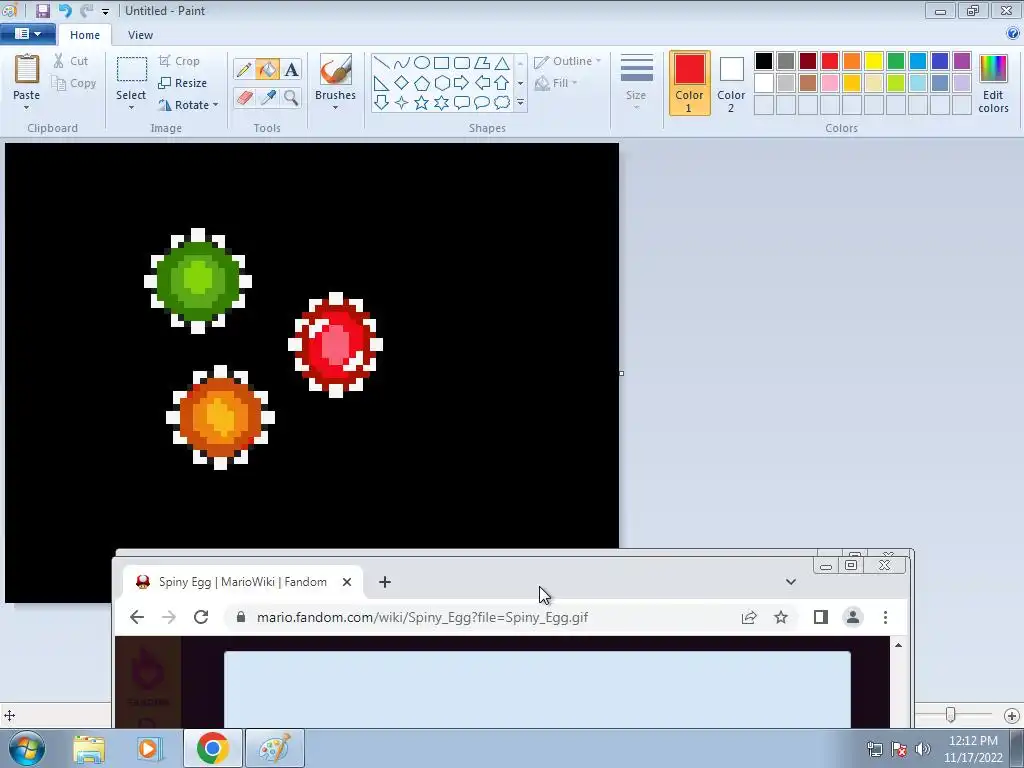The image size is (1024, 768).
Task: Pick the yellow color swatch
Action: [874, 61]
